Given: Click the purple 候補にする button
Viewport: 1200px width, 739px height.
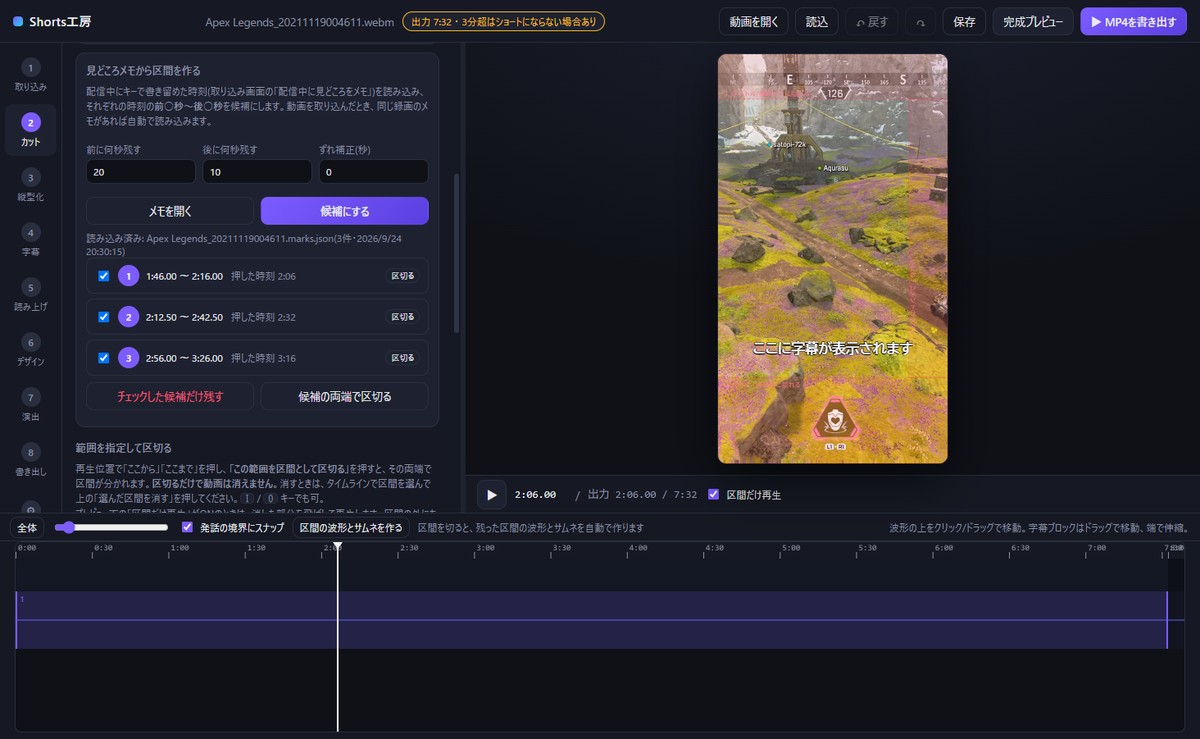Looking at the screenshot, I should click(x=345, y=211).
